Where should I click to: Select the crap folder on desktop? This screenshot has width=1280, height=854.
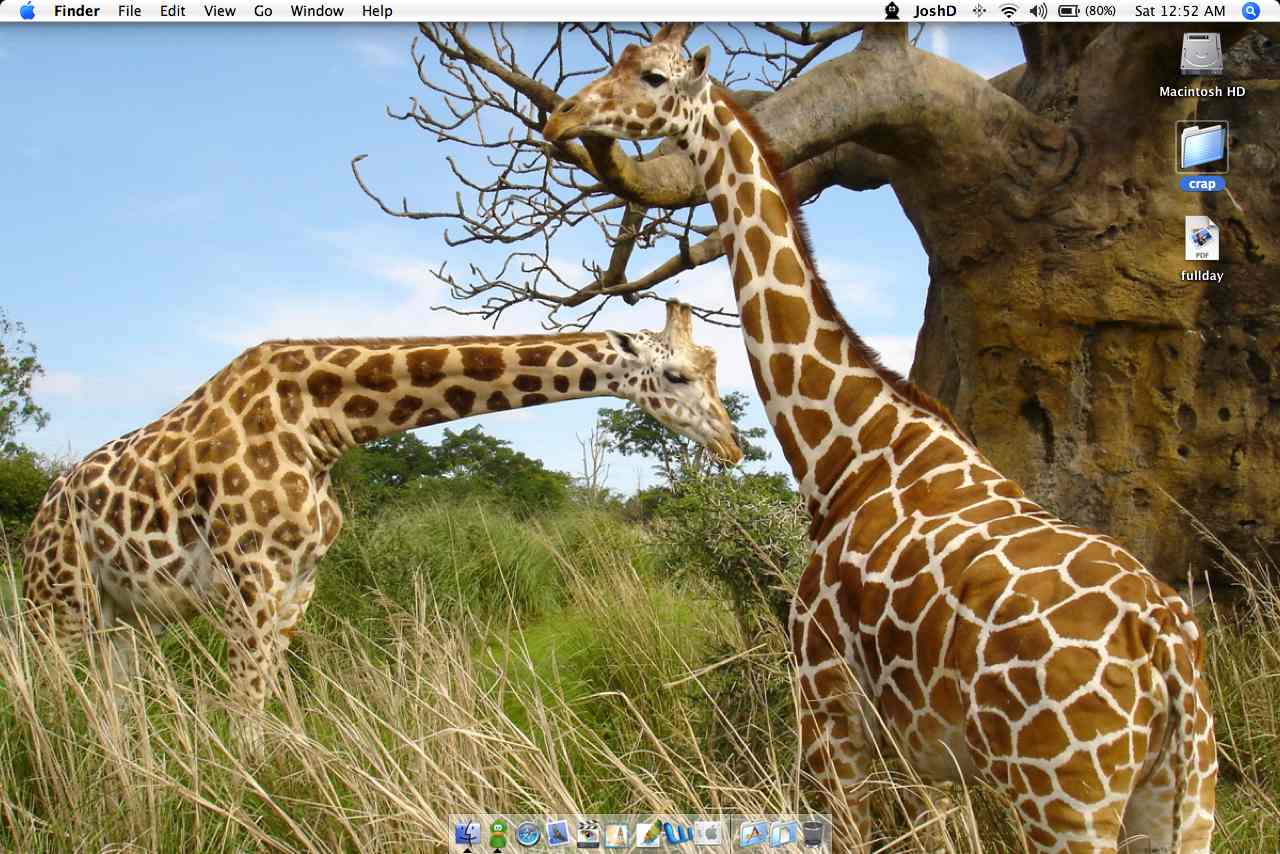pos(1202,147)
